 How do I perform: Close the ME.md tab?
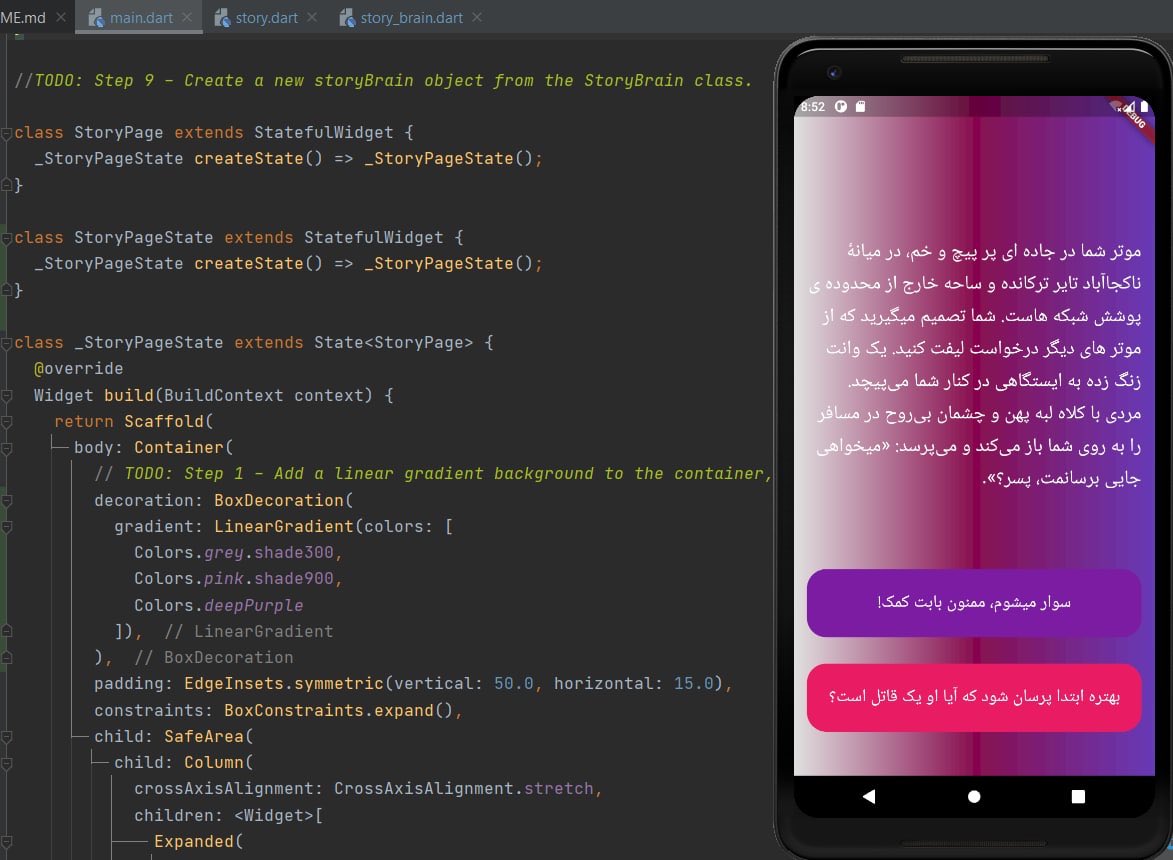click(61, 17)
